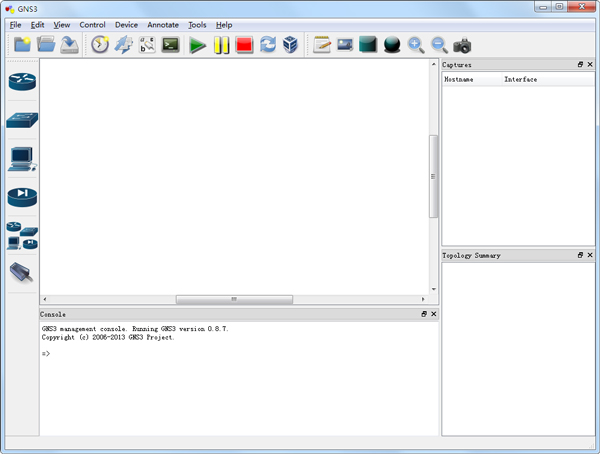
Task: Toggle hostname labels icon
Action: 147,45
